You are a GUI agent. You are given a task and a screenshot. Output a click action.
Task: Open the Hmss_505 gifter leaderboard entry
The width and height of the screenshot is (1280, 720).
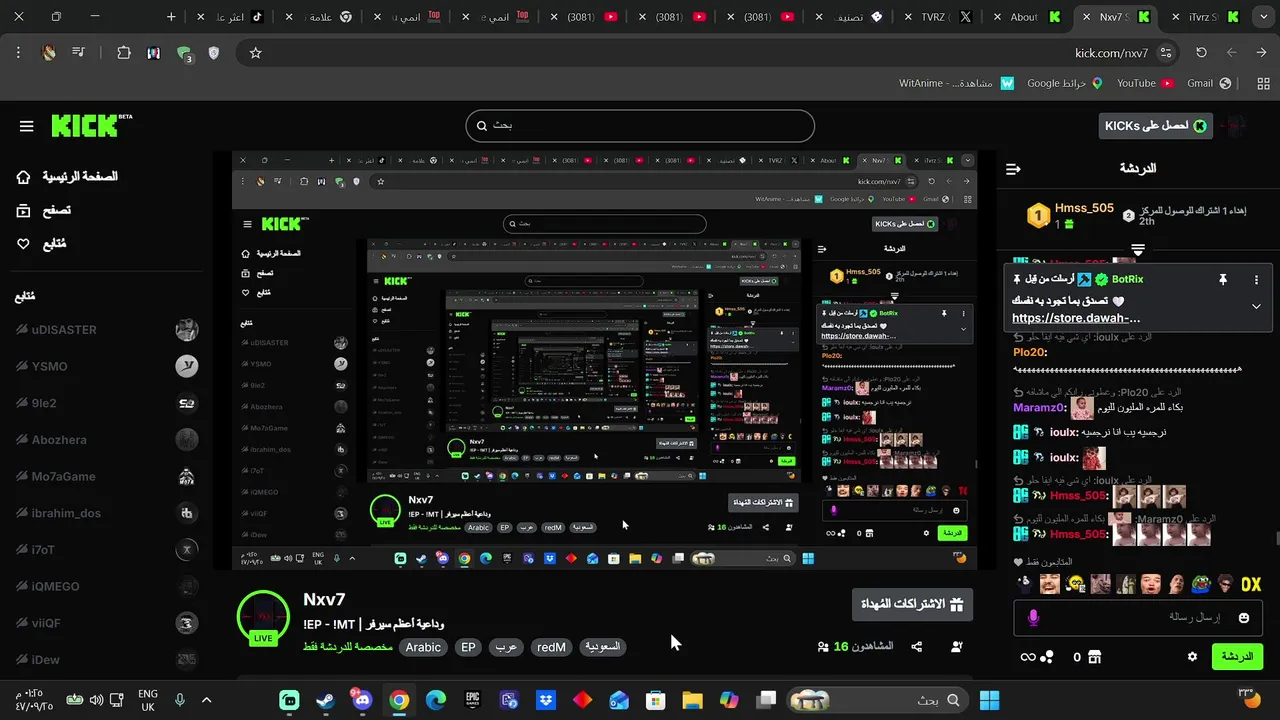tap(1070, 215)
